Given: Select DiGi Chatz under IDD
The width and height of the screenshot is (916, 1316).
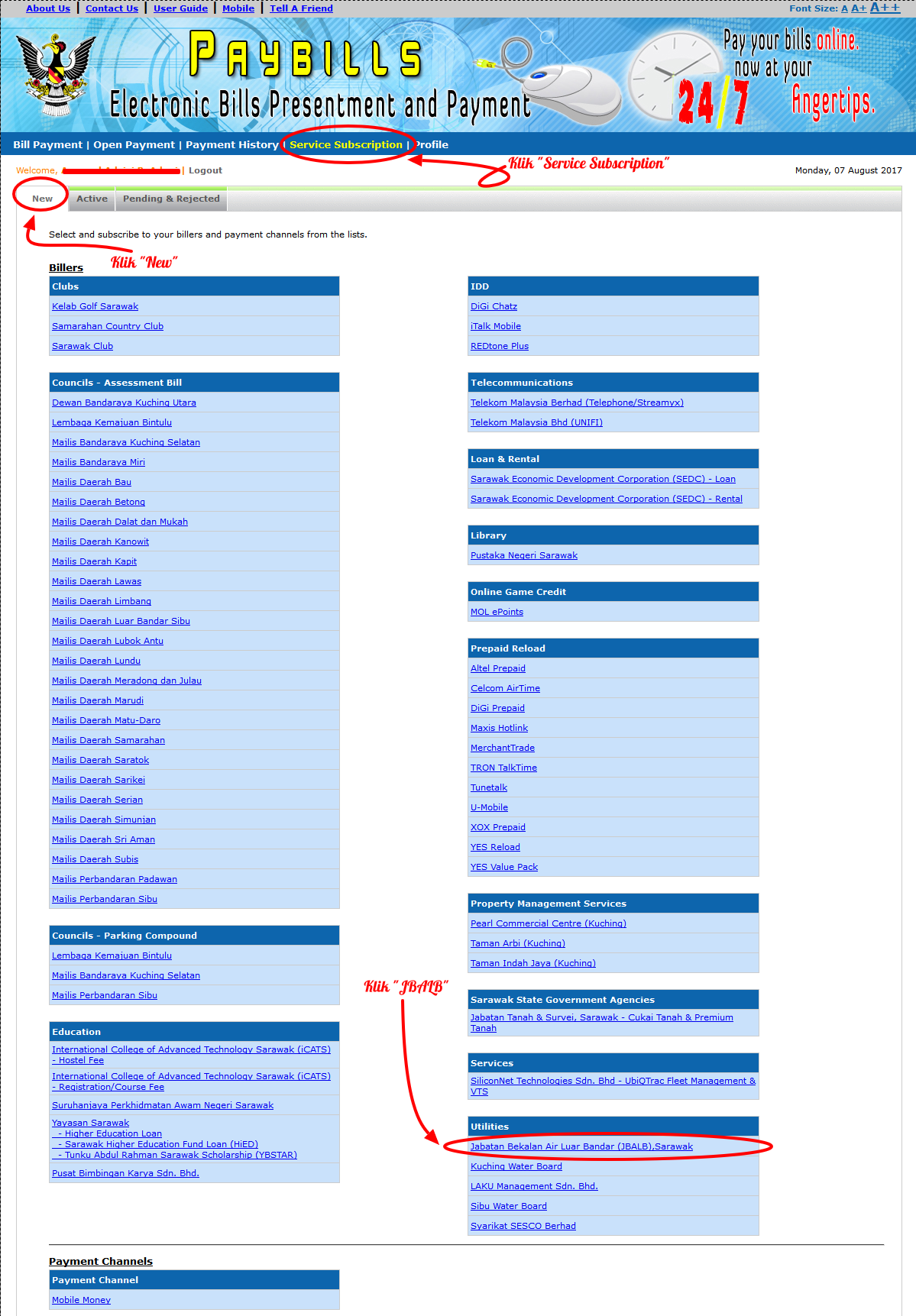Looking at the screenshot, I should [494, 306].
